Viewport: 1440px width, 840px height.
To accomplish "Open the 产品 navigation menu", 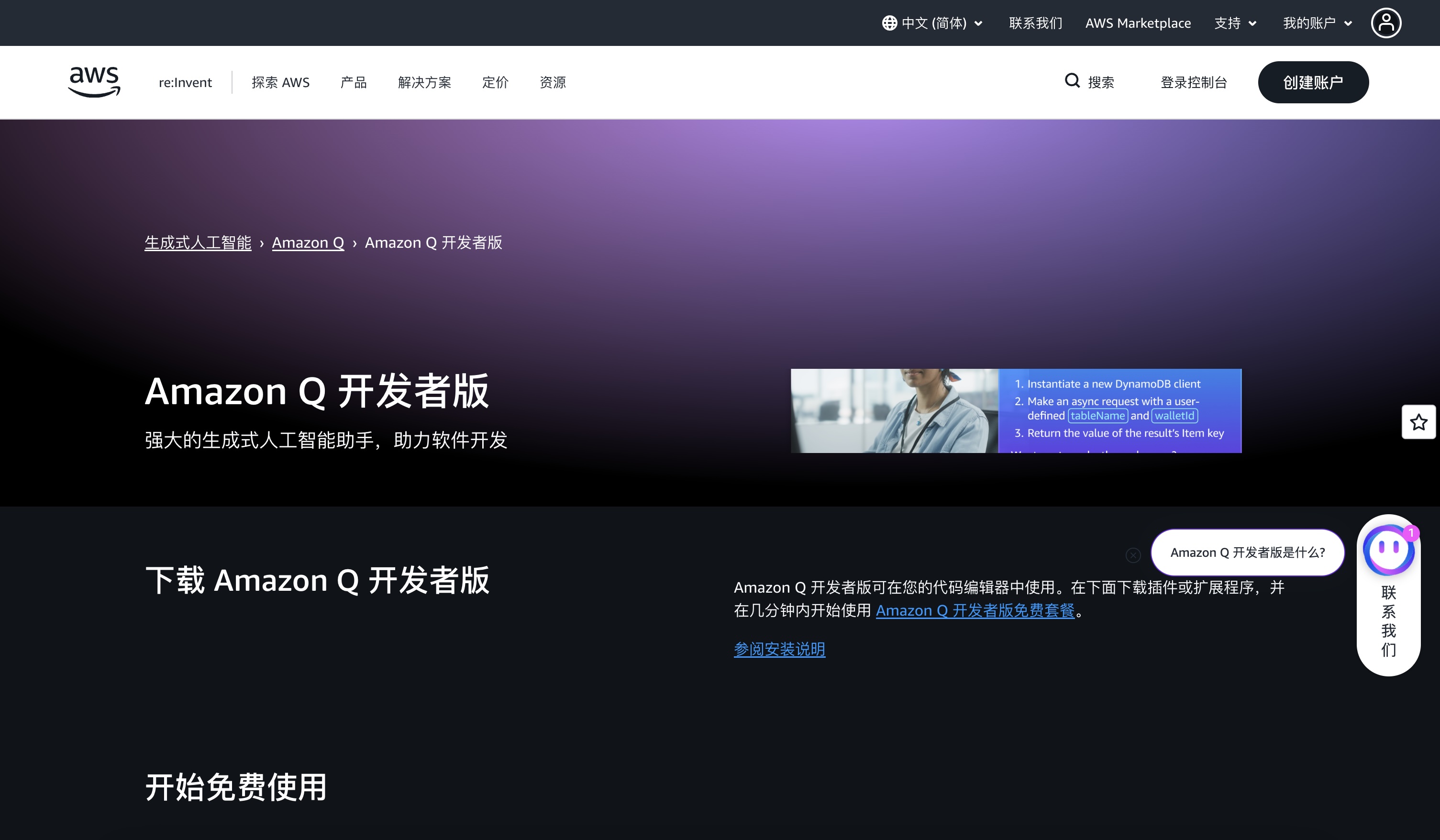I will (353, 82).
